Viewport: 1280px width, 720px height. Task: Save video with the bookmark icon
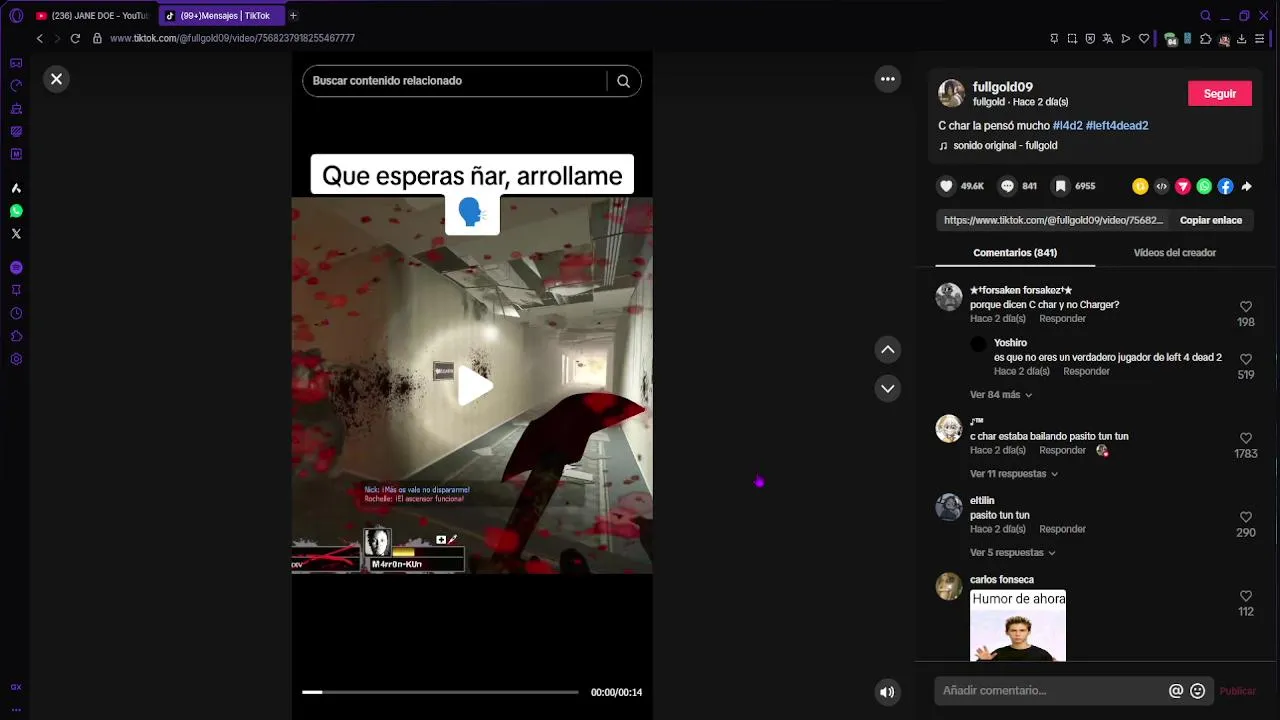coord(1061,186)
